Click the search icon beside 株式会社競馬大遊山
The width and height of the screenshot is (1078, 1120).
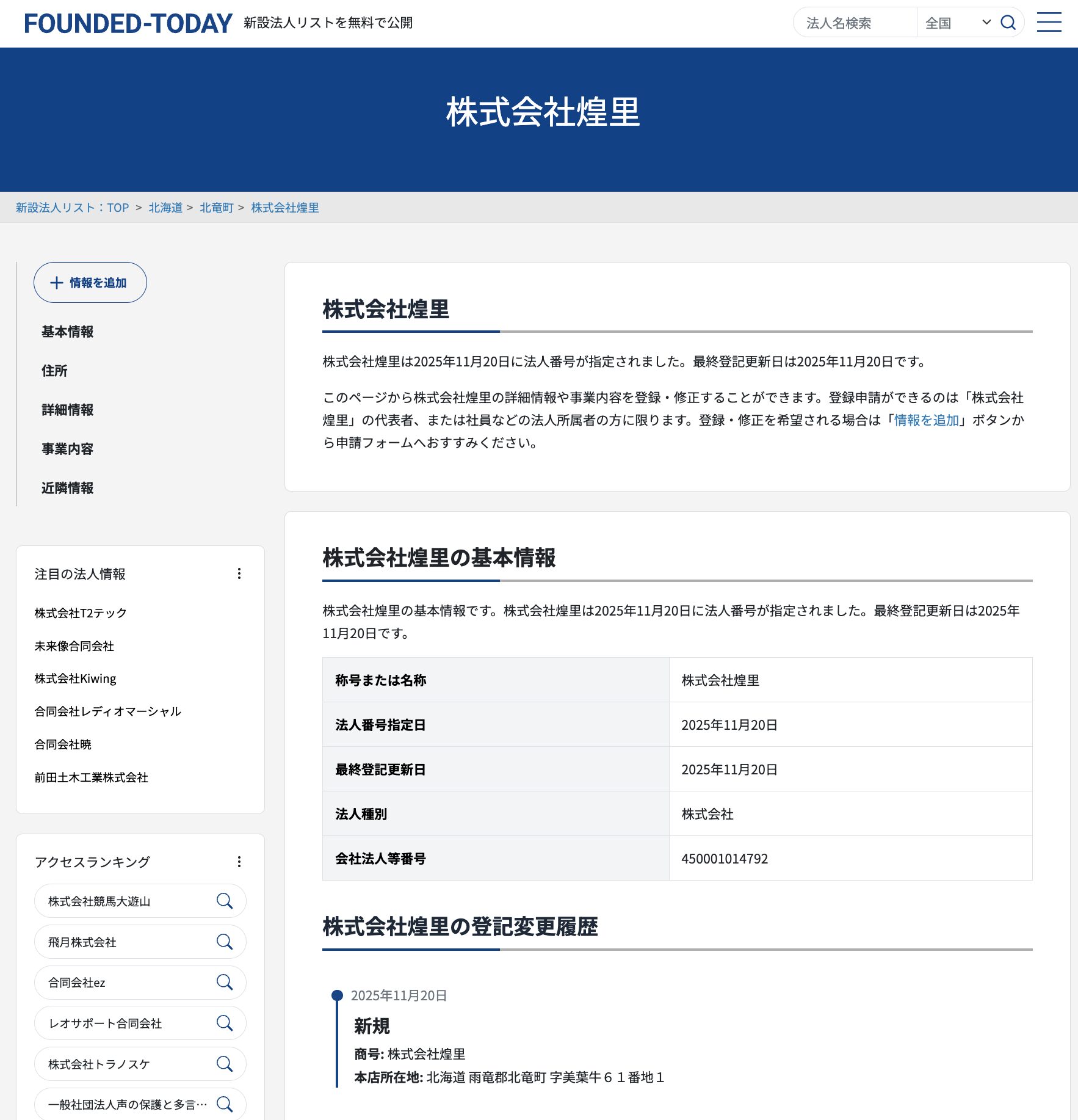(225, 901)
